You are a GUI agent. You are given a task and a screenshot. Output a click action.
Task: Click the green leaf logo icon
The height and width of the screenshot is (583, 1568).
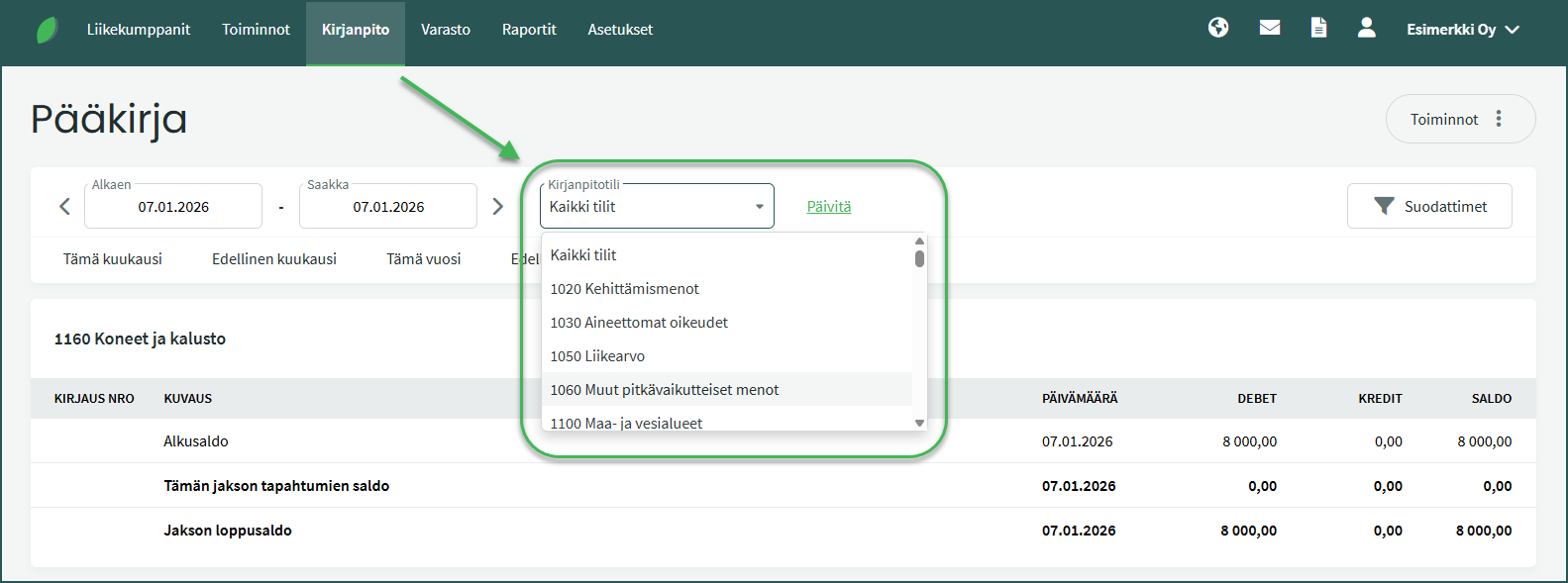(x=47, y=30)
